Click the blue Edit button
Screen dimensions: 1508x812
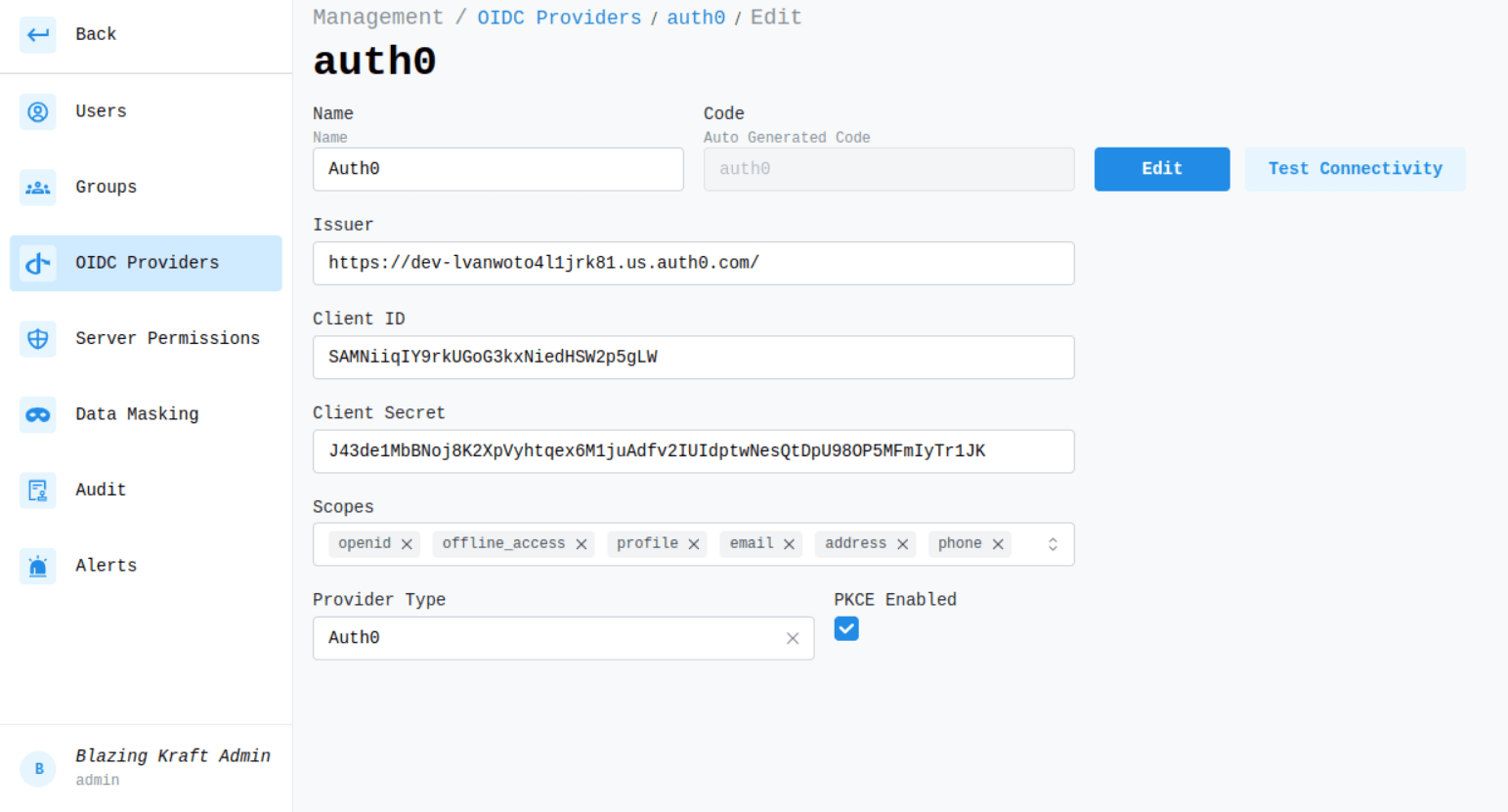coord(1162,169)
